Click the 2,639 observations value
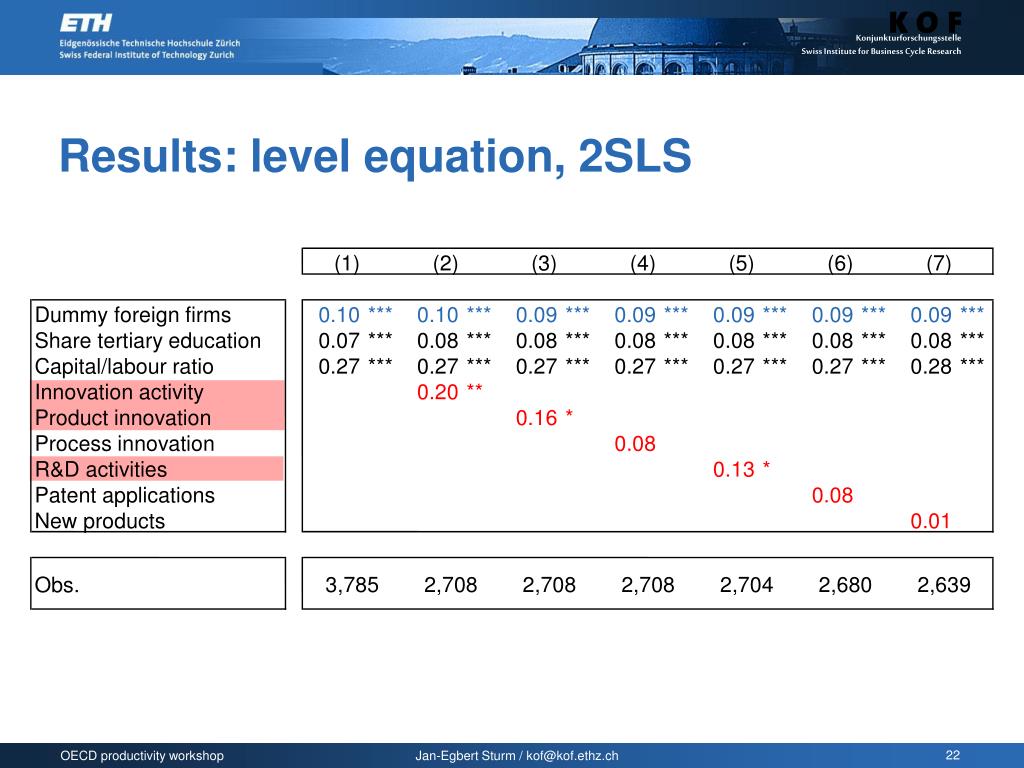The height and width of the screenshot is (768, 1024). 943,584
